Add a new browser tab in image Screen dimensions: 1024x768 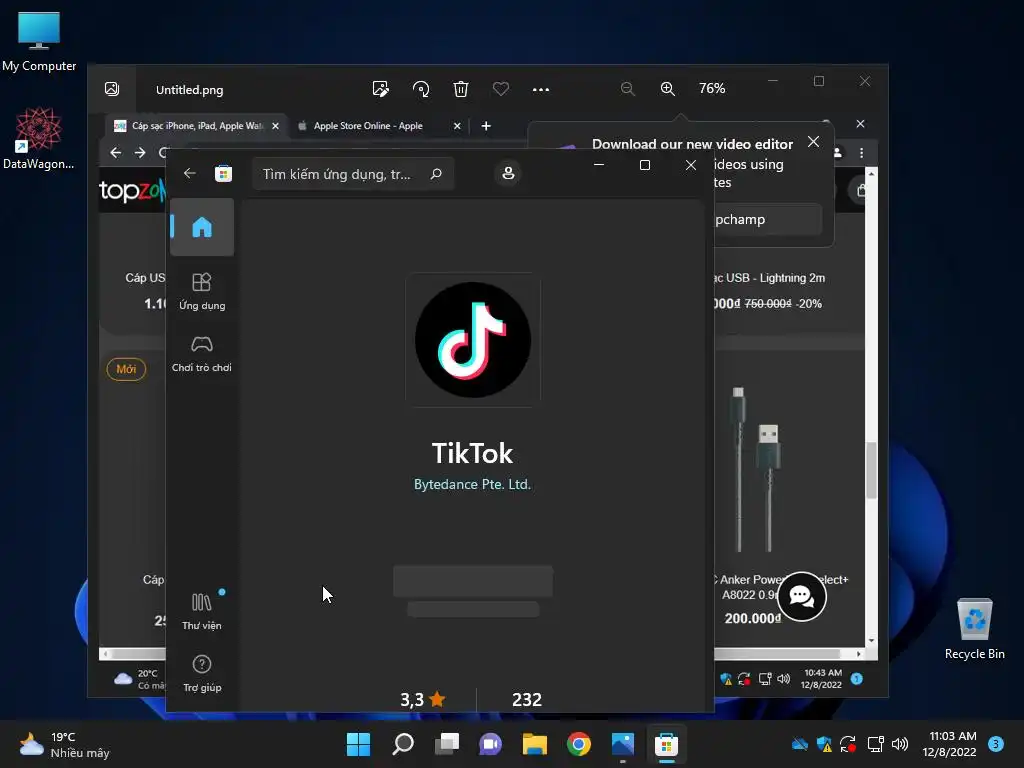tap(486, 126)
